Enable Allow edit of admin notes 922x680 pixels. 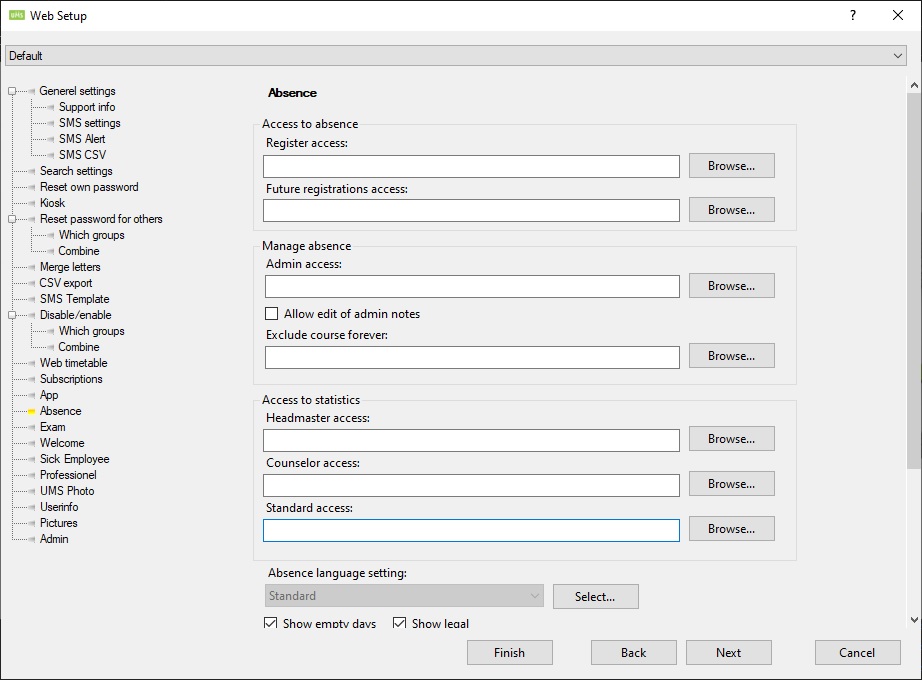click(x=272, y=314)
